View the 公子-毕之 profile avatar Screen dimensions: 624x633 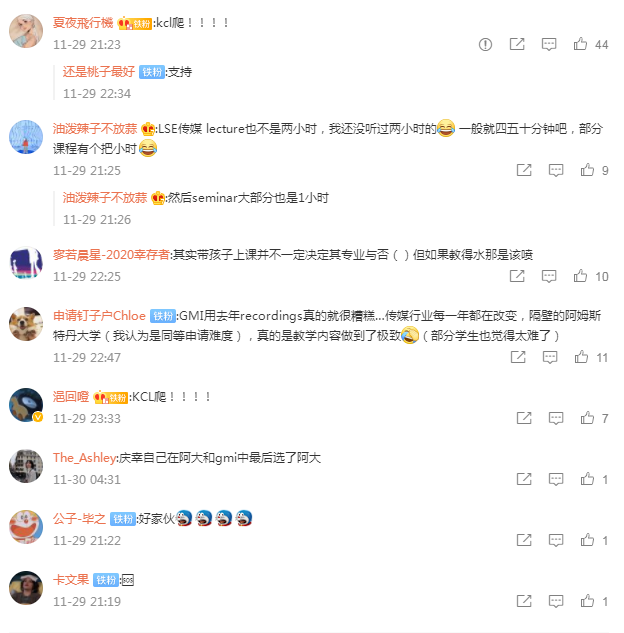click(x=26, y=527)
